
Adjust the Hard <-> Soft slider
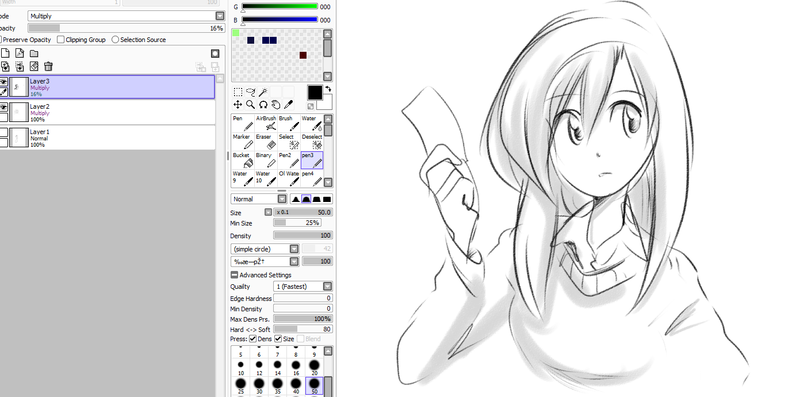303,330
